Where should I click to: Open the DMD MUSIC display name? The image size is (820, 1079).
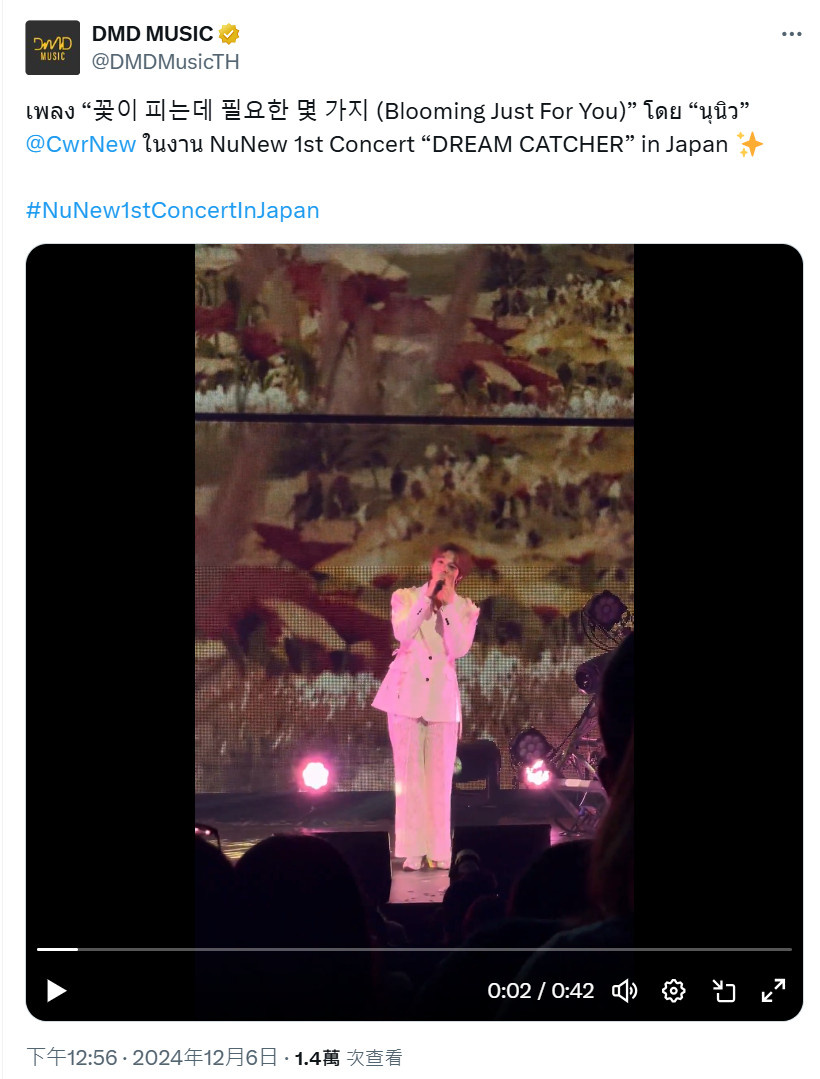point(153,34)
